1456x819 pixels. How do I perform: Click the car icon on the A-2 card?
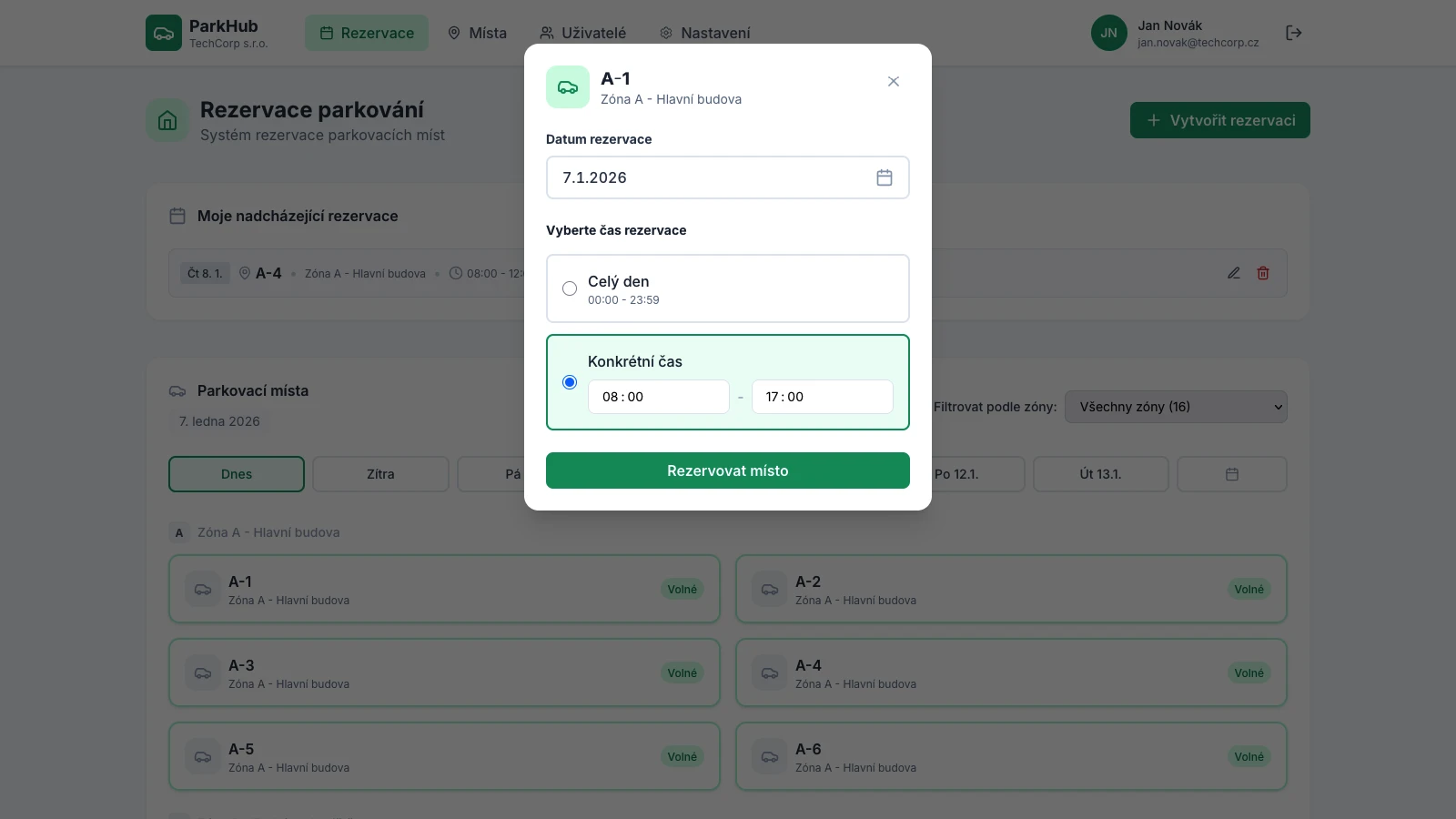[x=769, y=589]
